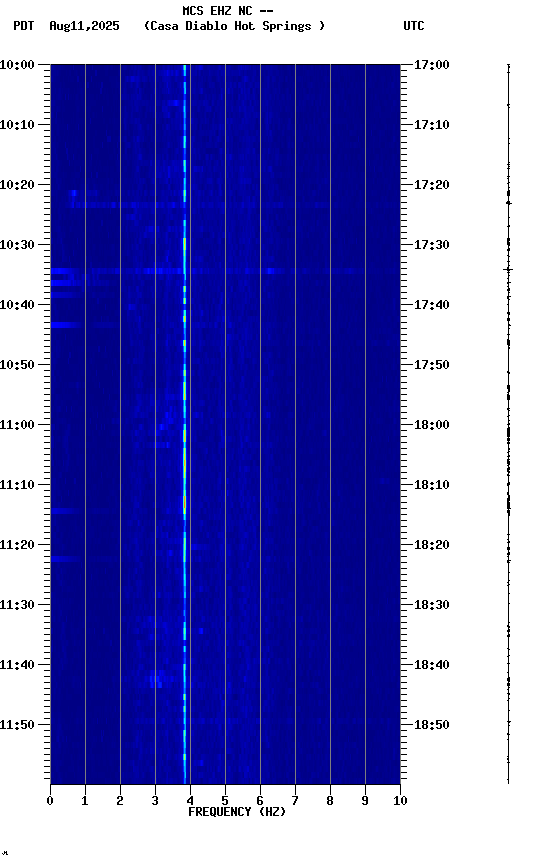Image resolution: width=552 pixels, height=864 pixels.
Task: Click the 17:40 UTC time label
Action: 432,305
